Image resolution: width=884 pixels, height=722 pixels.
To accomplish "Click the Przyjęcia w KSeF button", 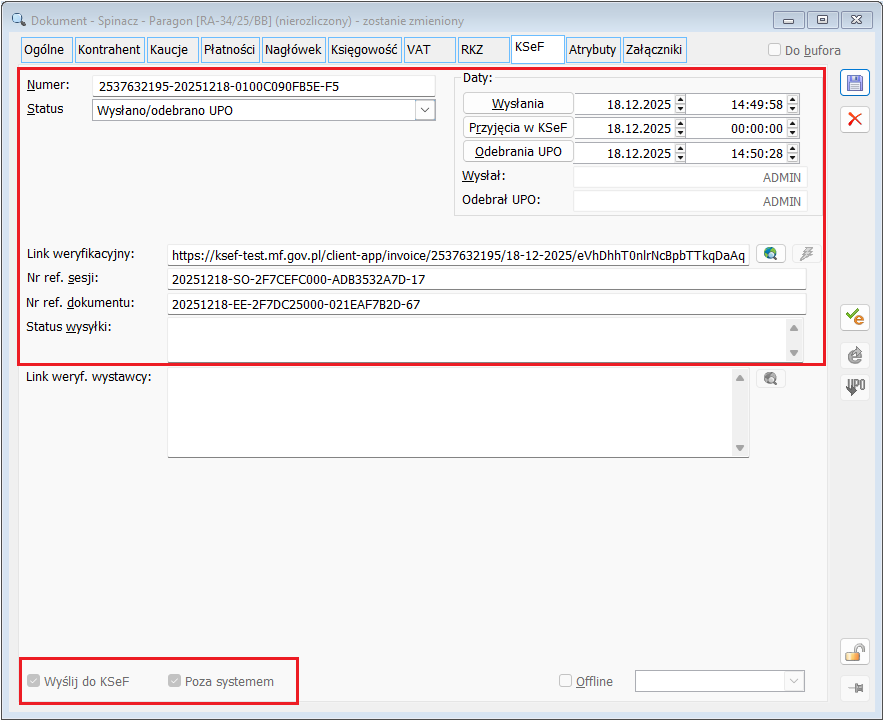I will point(518,127).
